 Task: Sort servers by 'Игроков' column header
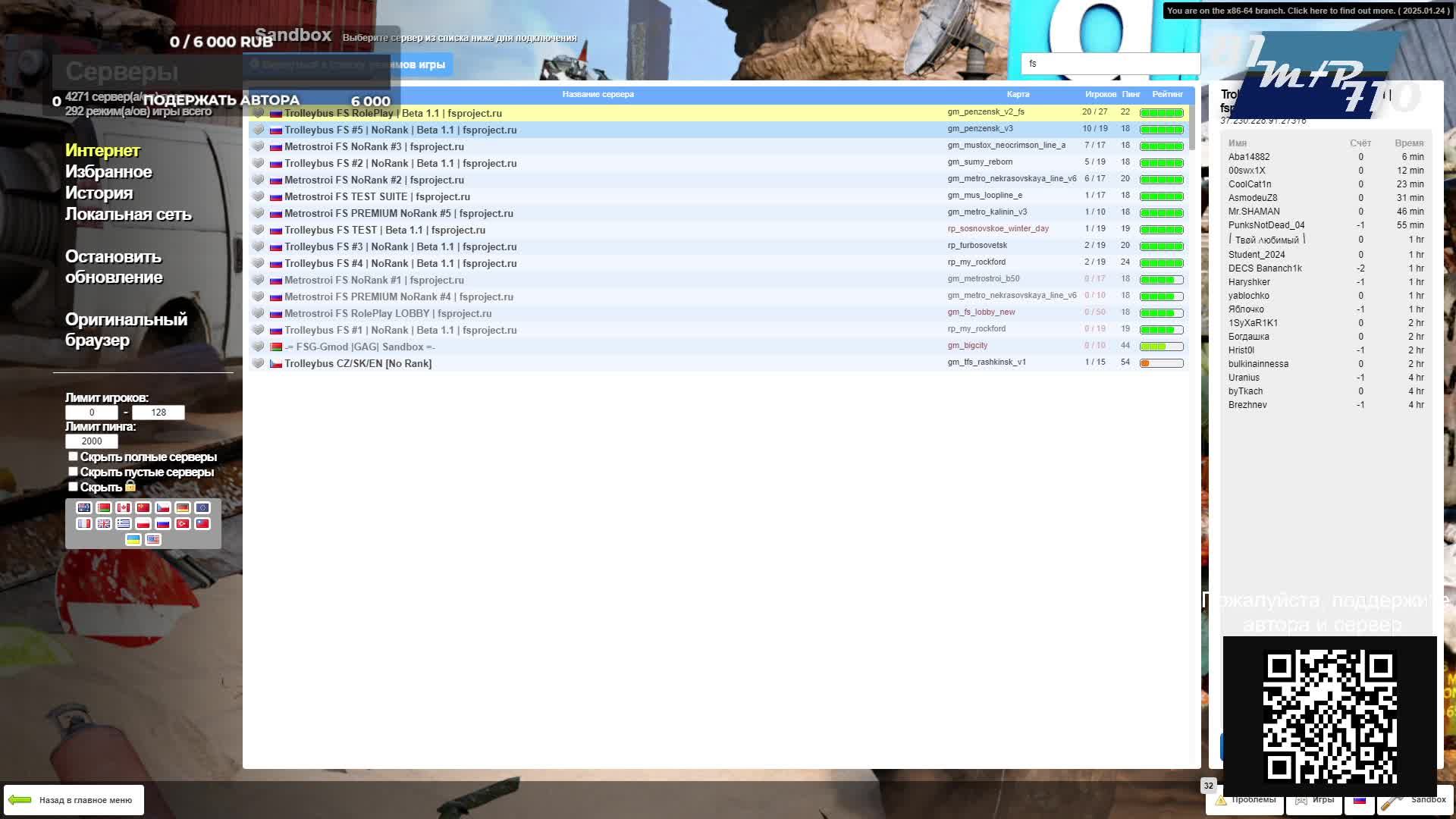pos(1100,95)
